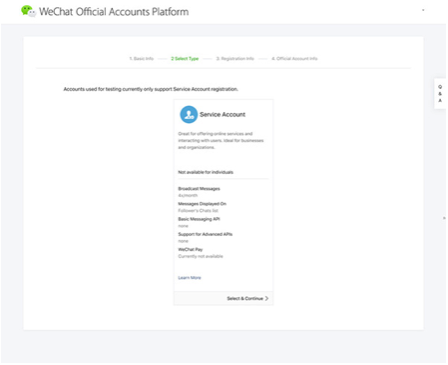This screenshot has width=448, height=365.
Task: Open the small dropdown at top-right corner
Action: coord(423,10)
